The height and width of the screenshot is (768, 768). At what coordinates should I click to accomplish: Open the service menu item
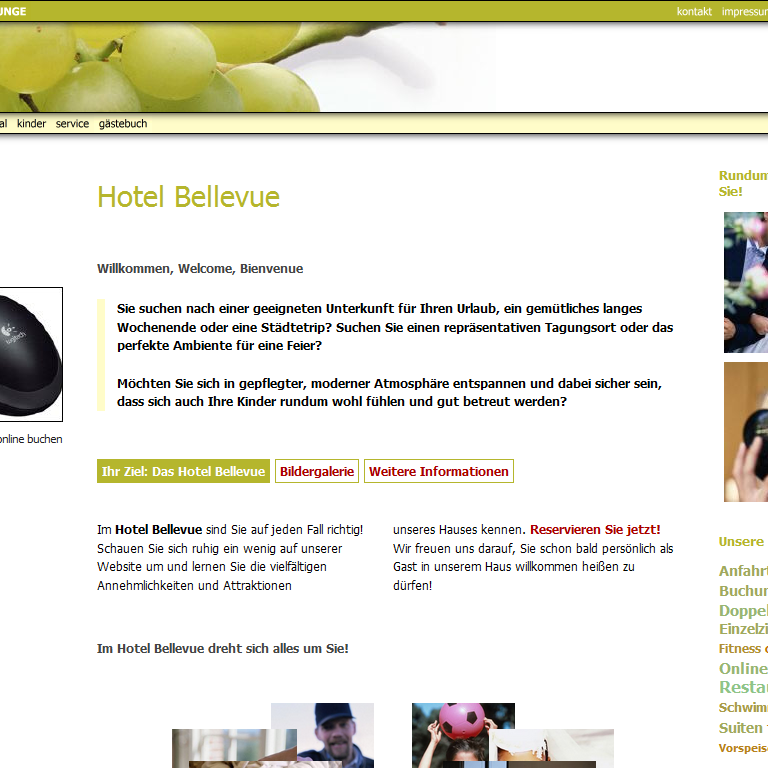pyautogui.click(x=72, y=123)
